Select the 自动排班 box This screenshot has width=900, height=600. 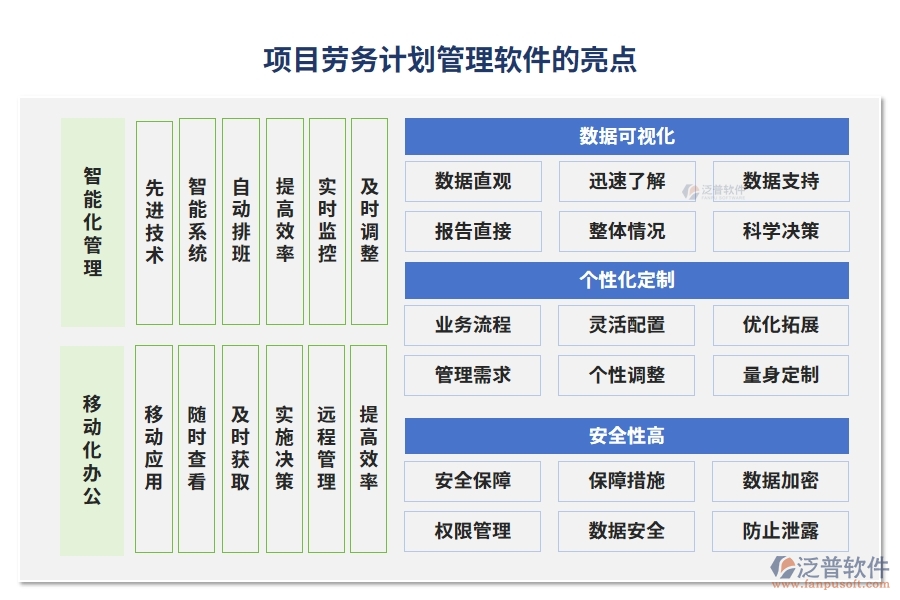click(x=240, y=220)
